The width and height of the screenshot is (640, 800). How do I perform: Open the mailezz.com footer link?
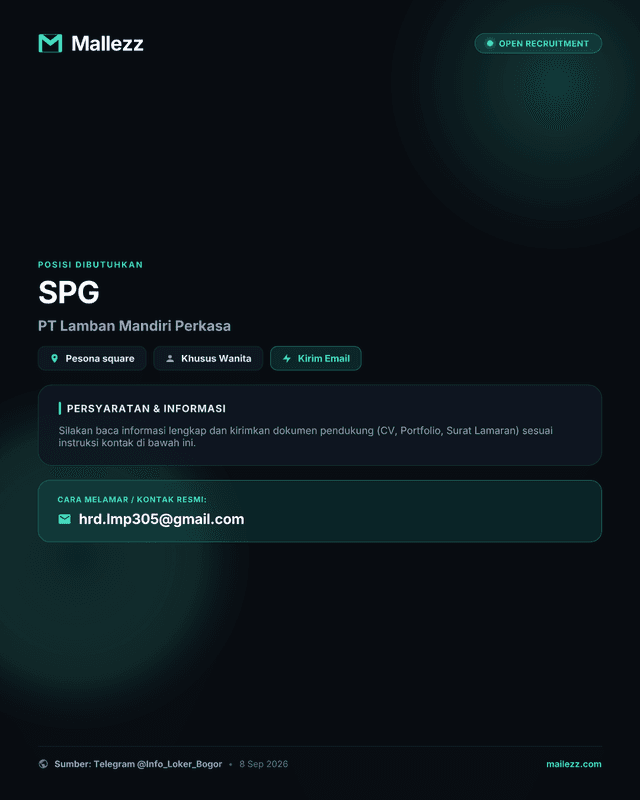(574, 764)
